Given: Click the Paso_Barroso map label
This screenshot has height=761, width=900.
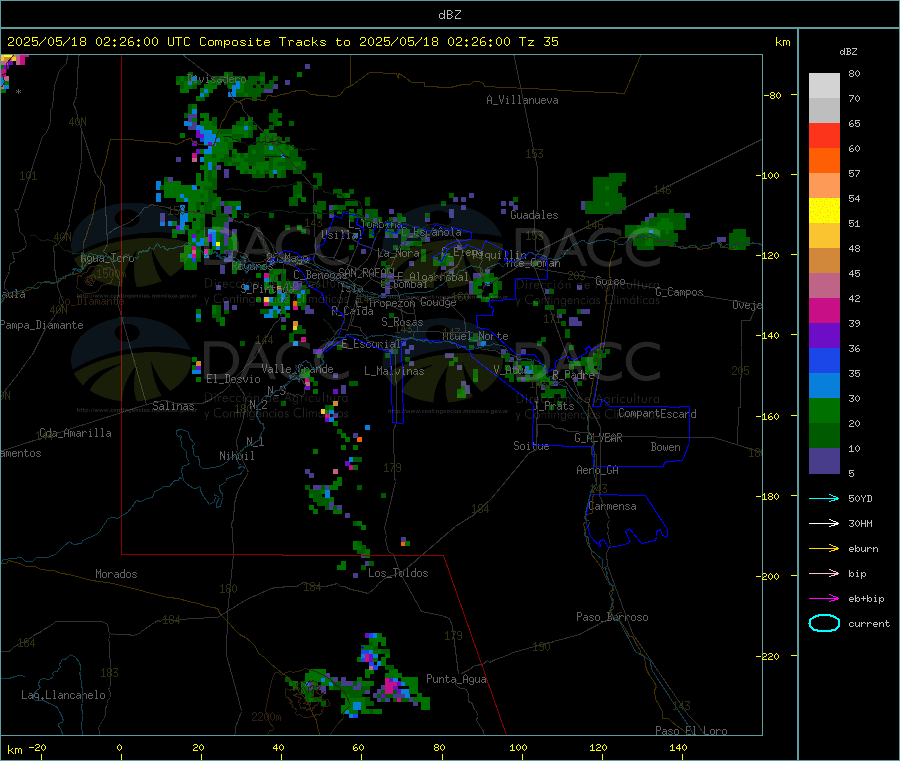Looking at the screenshot, I should tap(612, 617).
